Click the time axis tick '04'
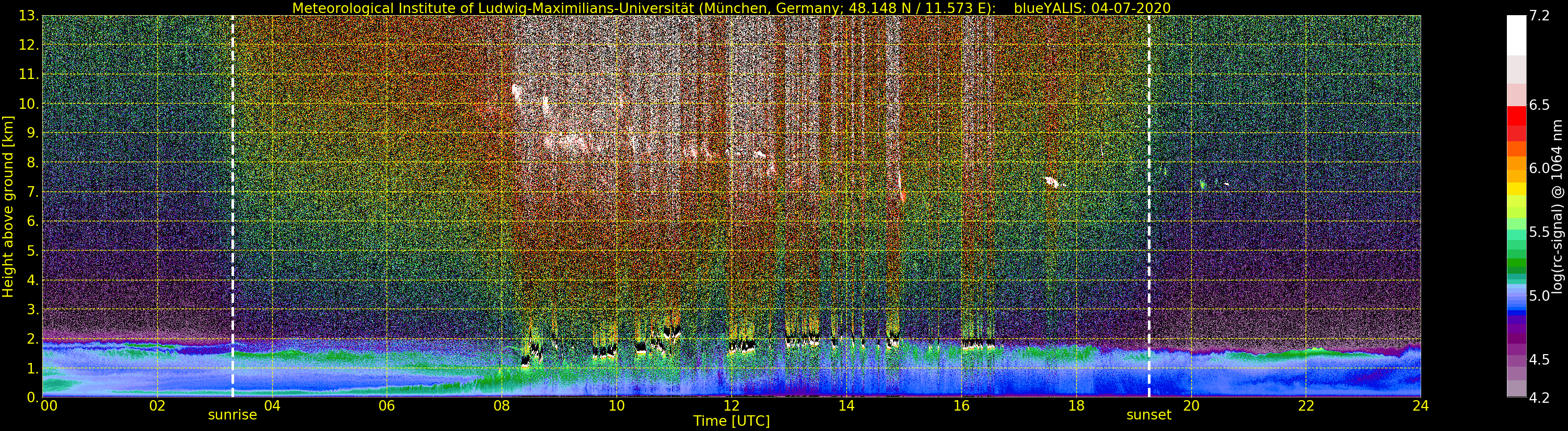 pos(272,405)
